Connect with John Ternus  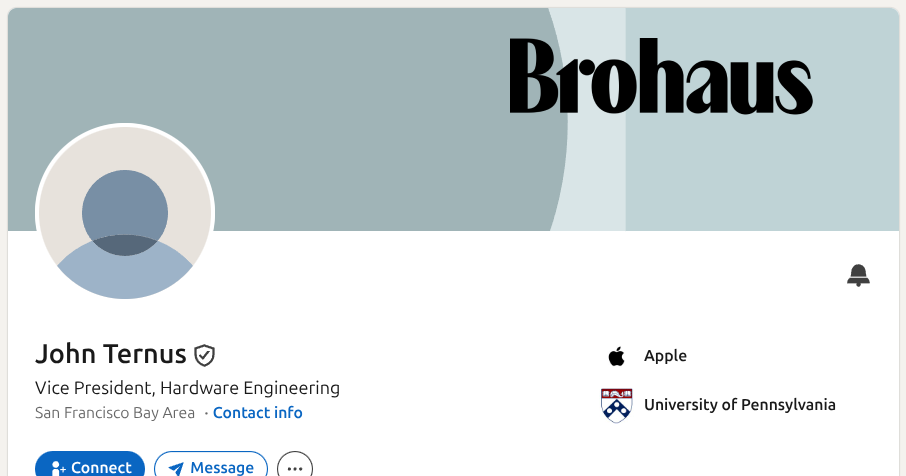90,465
